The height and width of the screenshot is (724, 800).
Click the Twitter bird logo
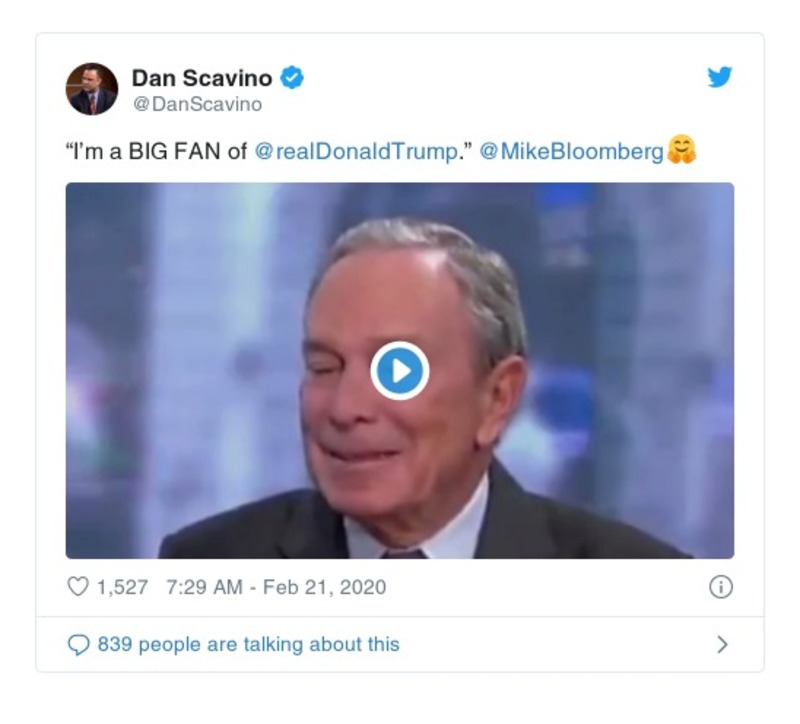click(x=721, y=77)
